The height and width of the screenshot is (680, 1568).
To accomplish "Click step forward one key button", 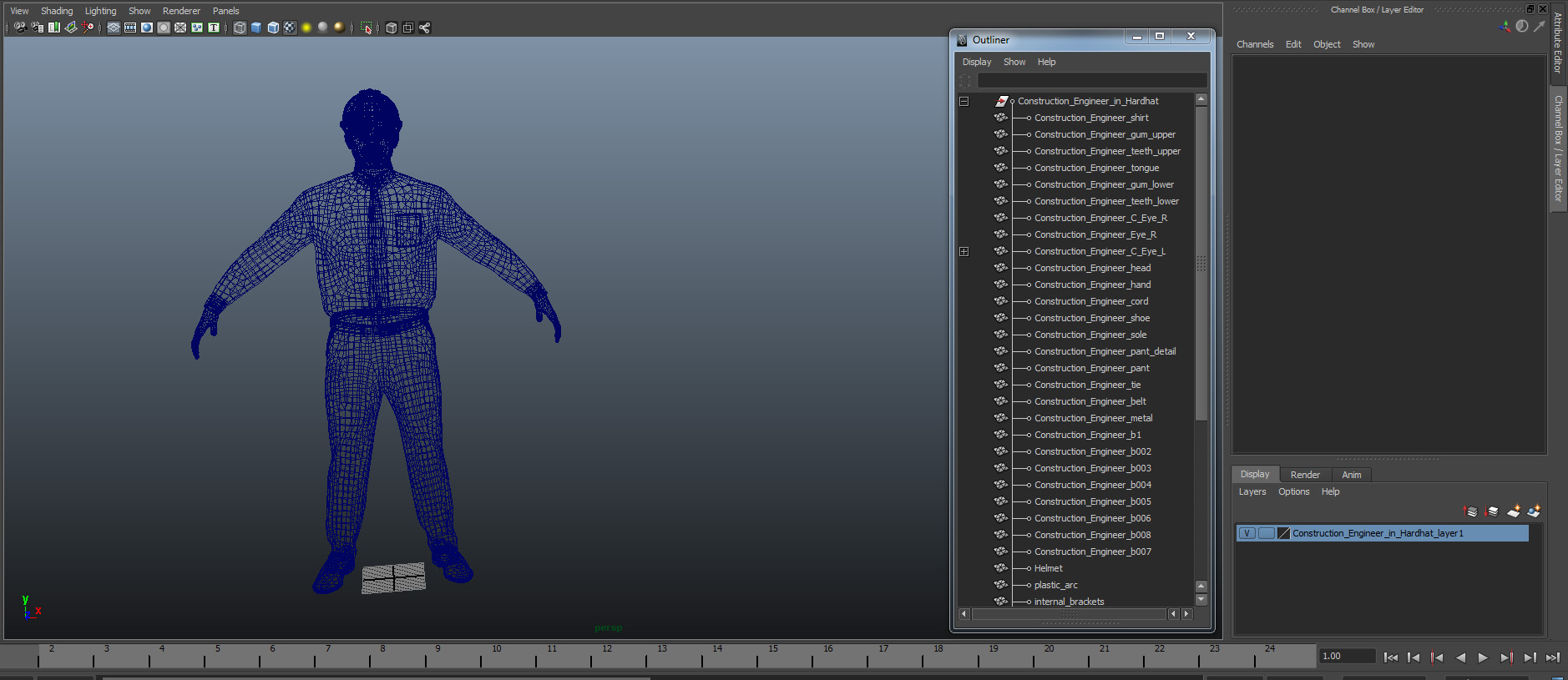I will tap(1506, 657).
